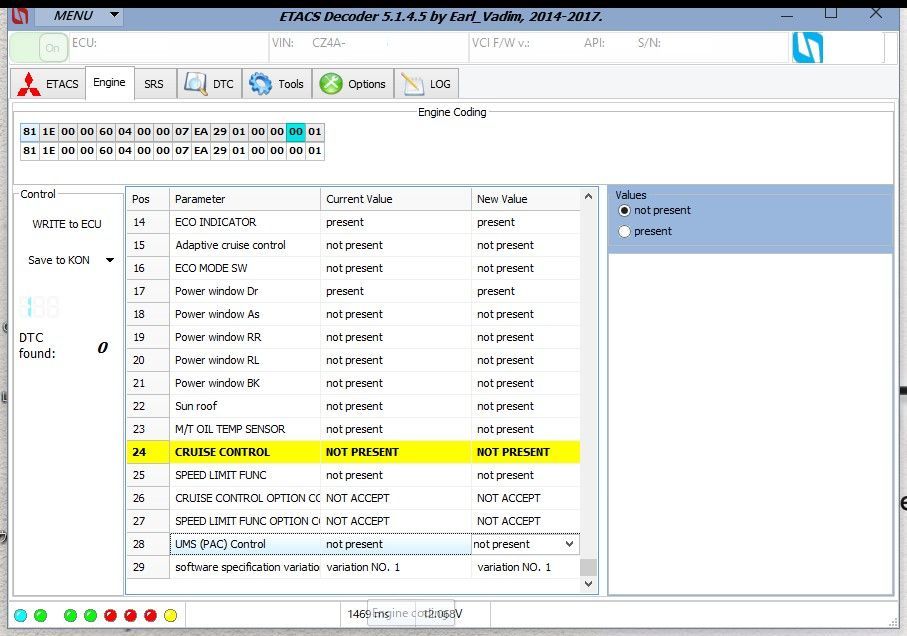The image size is (907, 636).
Task: Click the cyan status indicator light
Action: pos(21,615)
